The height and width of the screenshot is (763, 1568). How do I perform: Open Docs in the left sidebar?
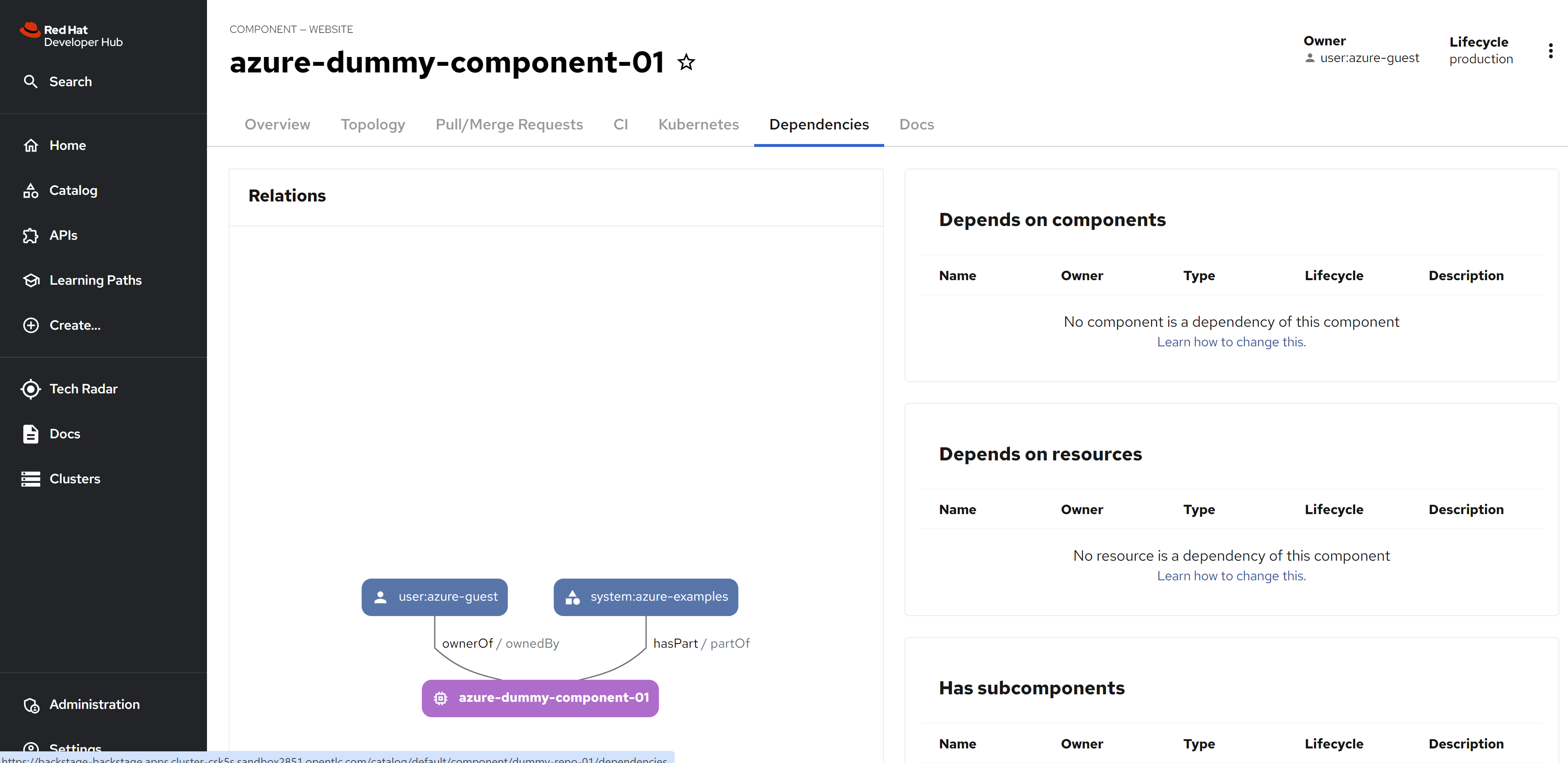pyautogui.click(x=65, y=434)
